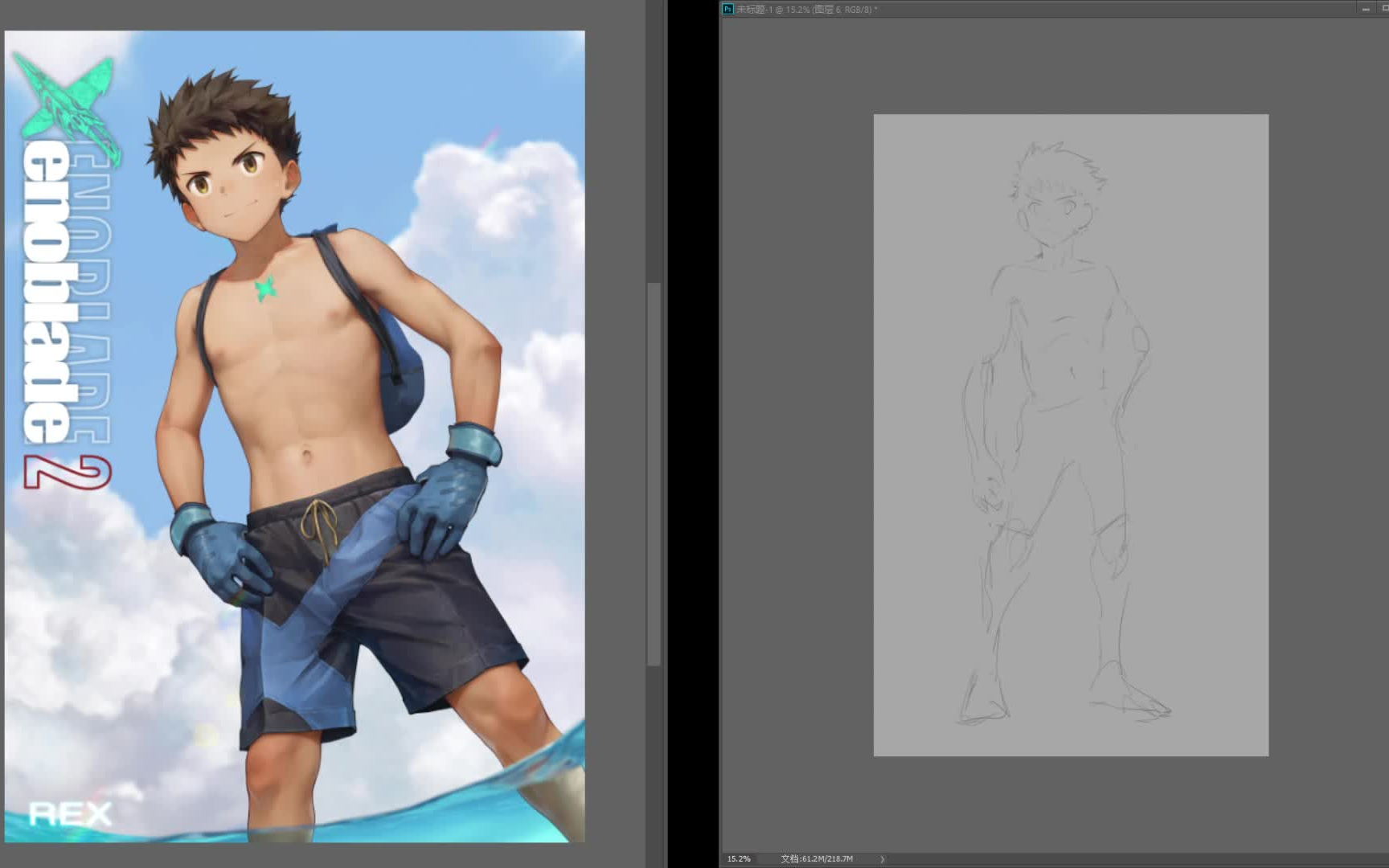Click the document size readout '文档:61.2M/218.7M'
The image size is (1389, 868).
tap(817, 858)
